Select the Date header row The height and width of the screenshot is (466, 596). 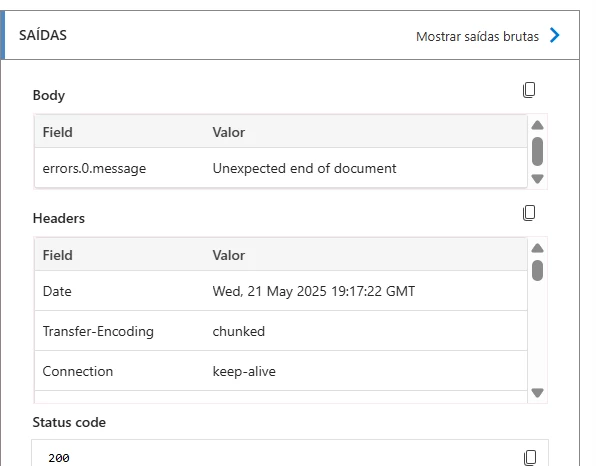pos(281,291)
